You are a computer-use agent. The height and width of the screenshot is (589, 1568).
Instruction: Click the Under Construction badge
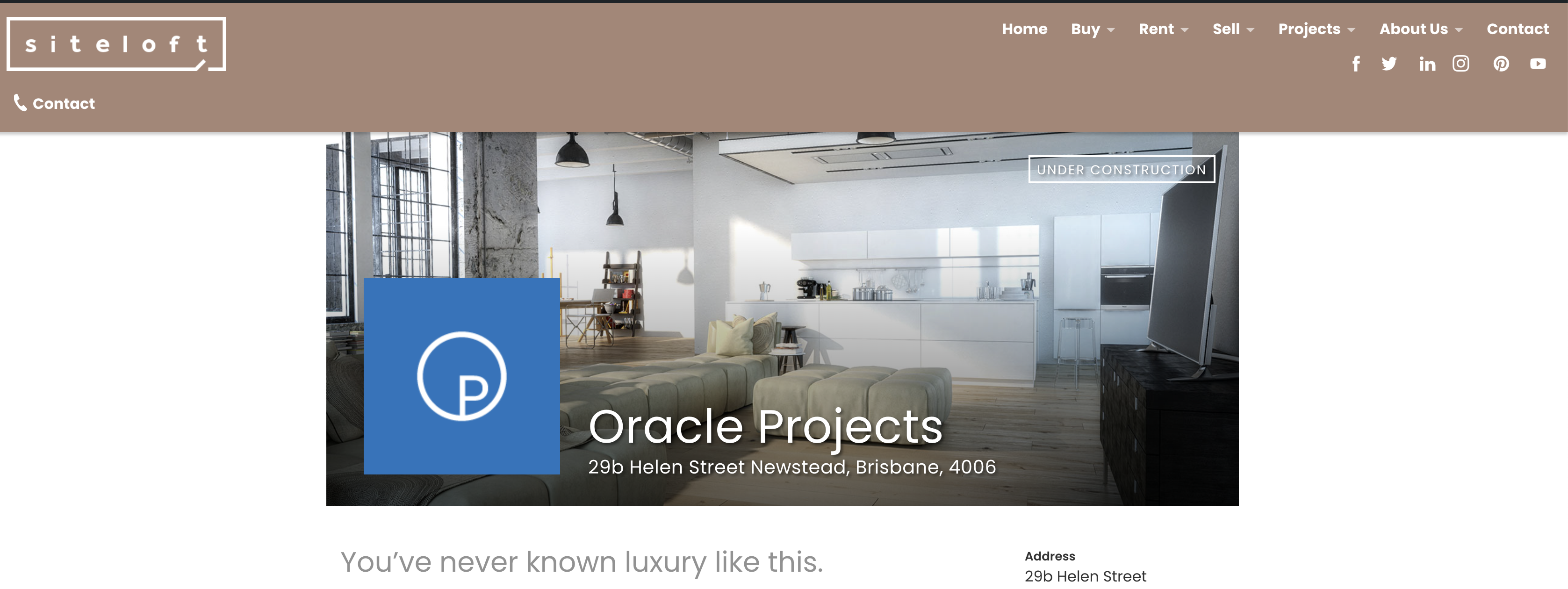[1121, 169]
